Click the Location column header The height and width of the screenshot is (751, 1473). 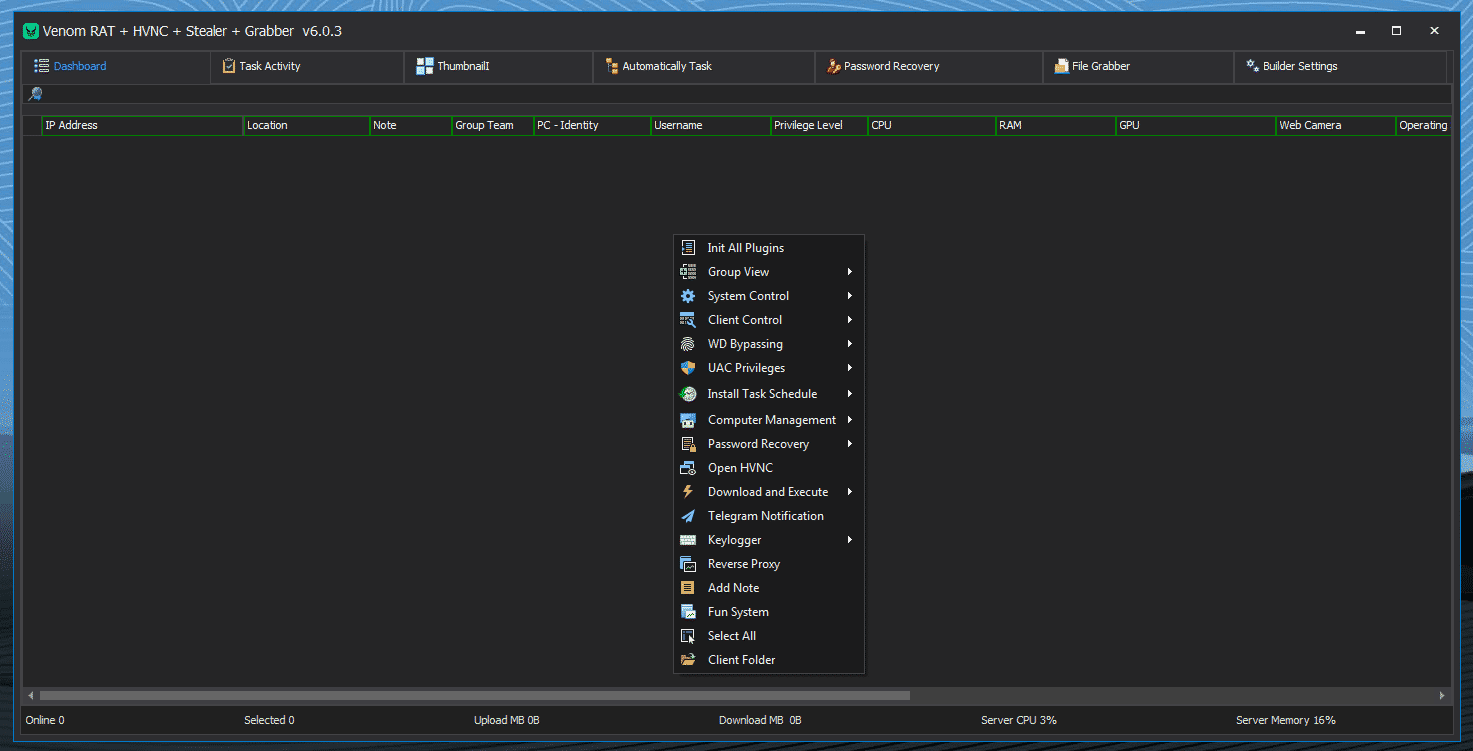[307, 126]
